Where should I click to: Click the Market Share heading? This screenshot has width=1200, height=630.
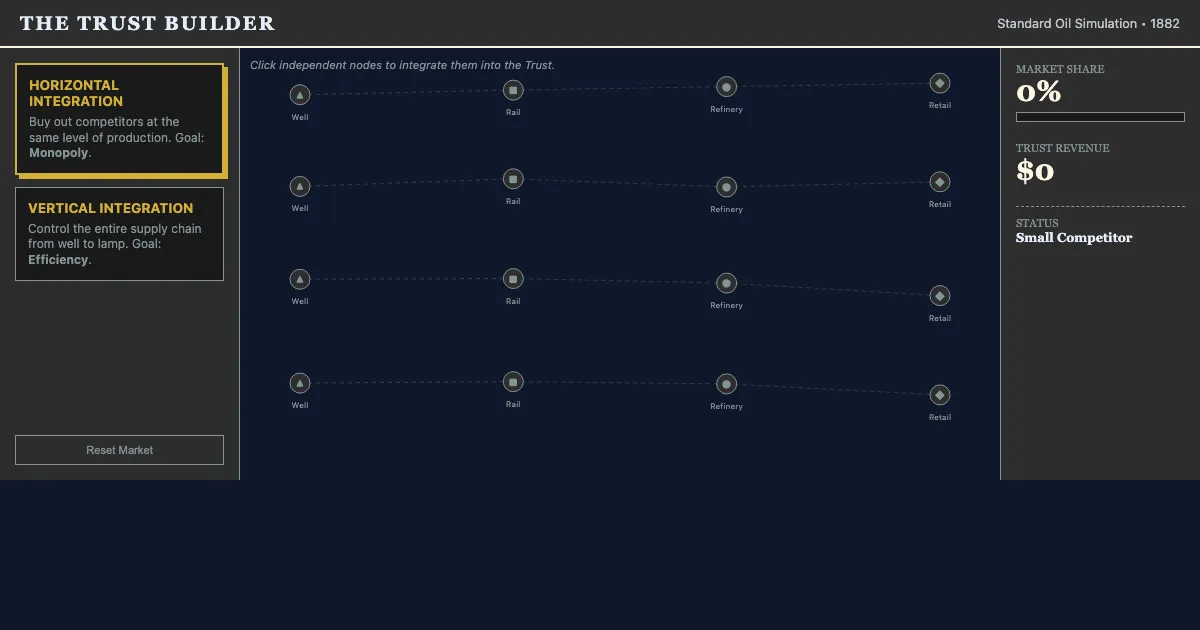1060,69
